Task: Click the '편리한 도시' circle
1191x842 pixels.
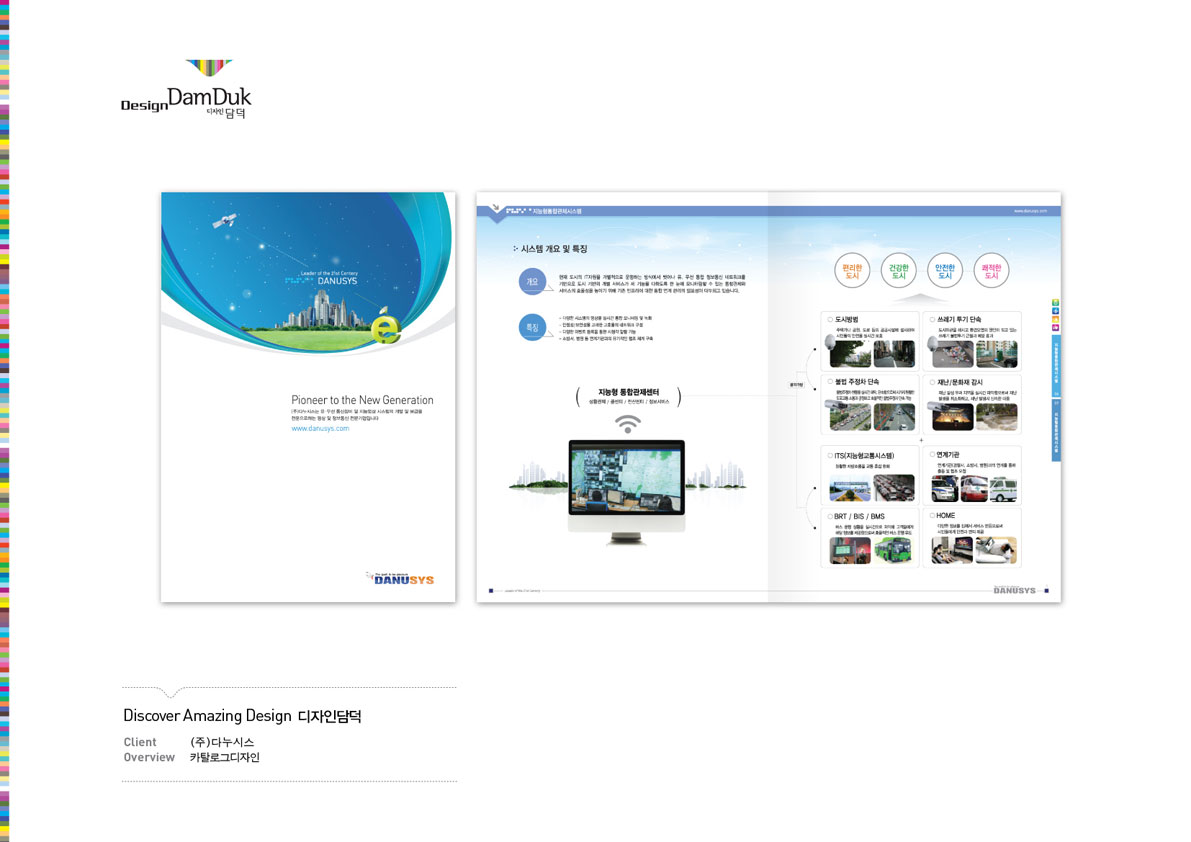Action: (852, 271)
